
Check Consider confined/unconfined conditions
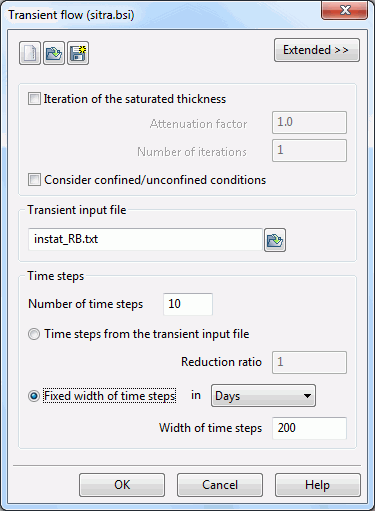pos(34,180)
